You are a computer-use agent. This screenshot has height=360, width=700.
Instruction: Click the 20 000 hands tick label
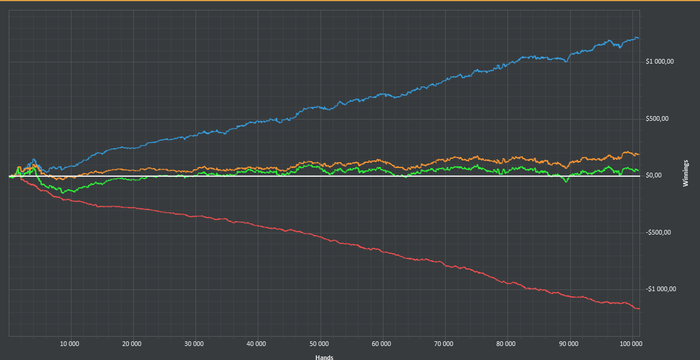133,344
